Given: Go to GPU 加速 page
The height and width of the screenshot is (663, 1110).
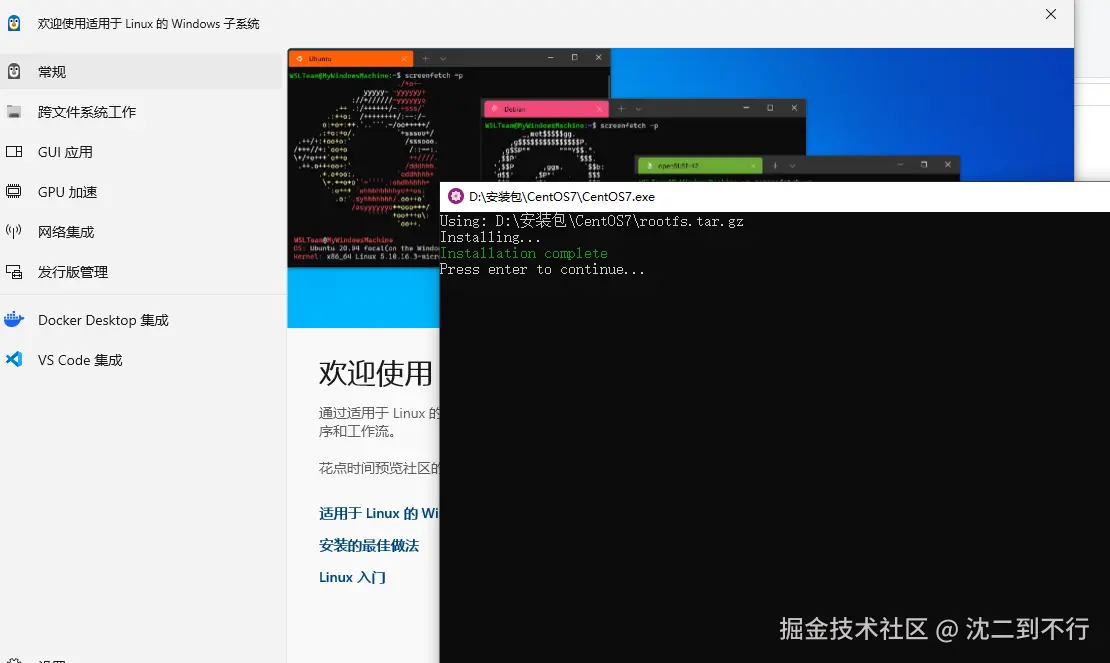Looking at the screenshot, I should tap(142, 192).
